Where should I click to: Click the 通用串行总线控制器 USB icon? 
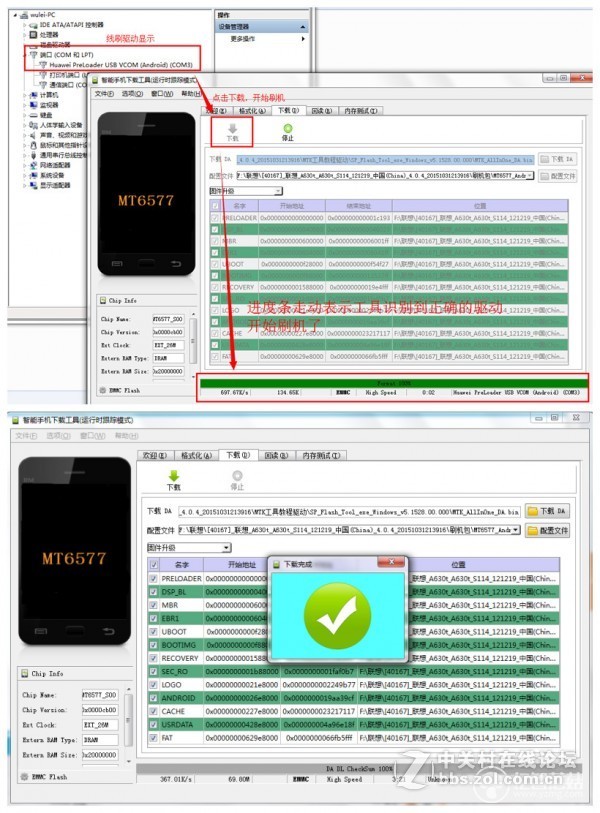pyautogui.click(x=34, y=155)
